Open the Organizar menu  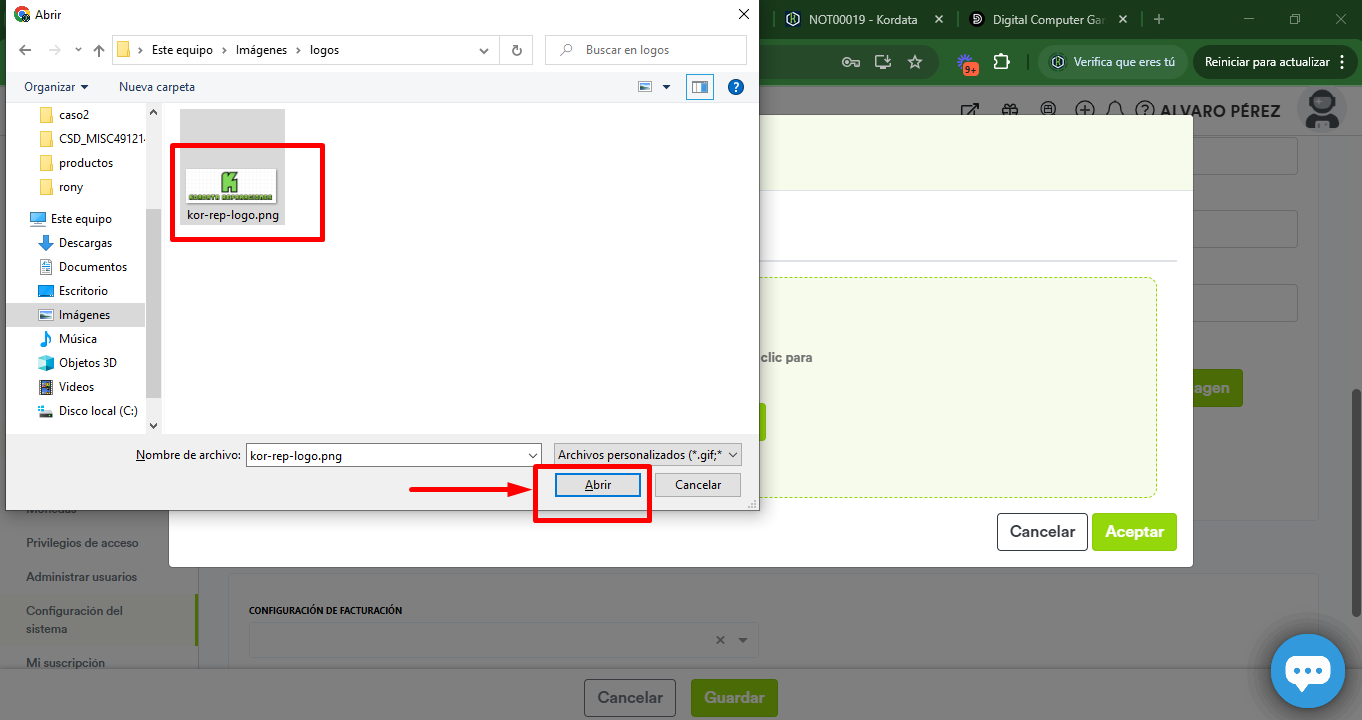coord(56,87)
